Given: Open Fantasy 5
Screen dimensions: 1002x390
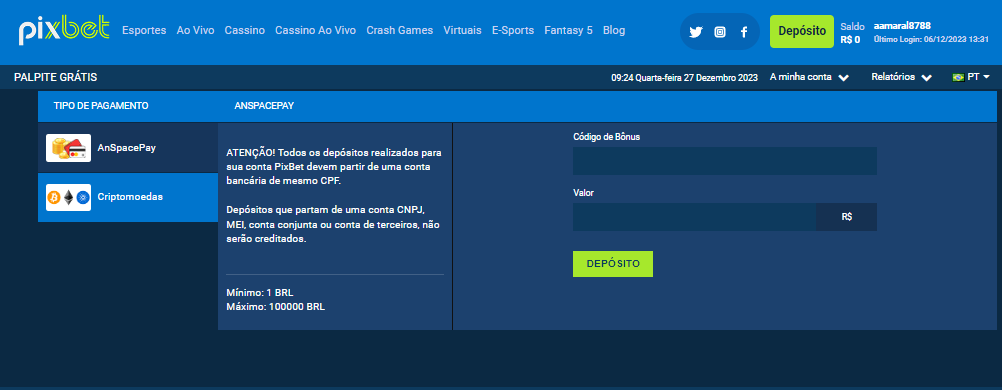Looking at the screenshot, I should coord(569,30).
